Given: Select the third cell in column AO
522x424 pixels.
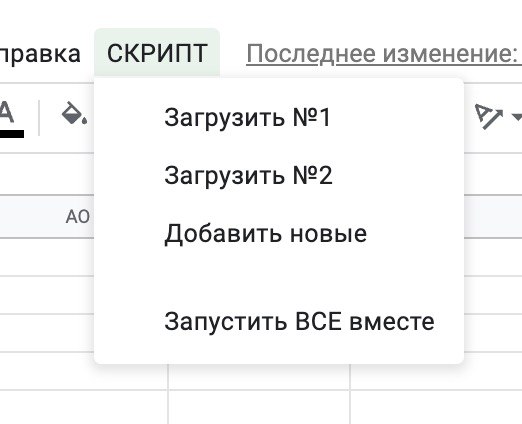Looking at the screenshot, I should pyautogui.click(x=47, y=333).
